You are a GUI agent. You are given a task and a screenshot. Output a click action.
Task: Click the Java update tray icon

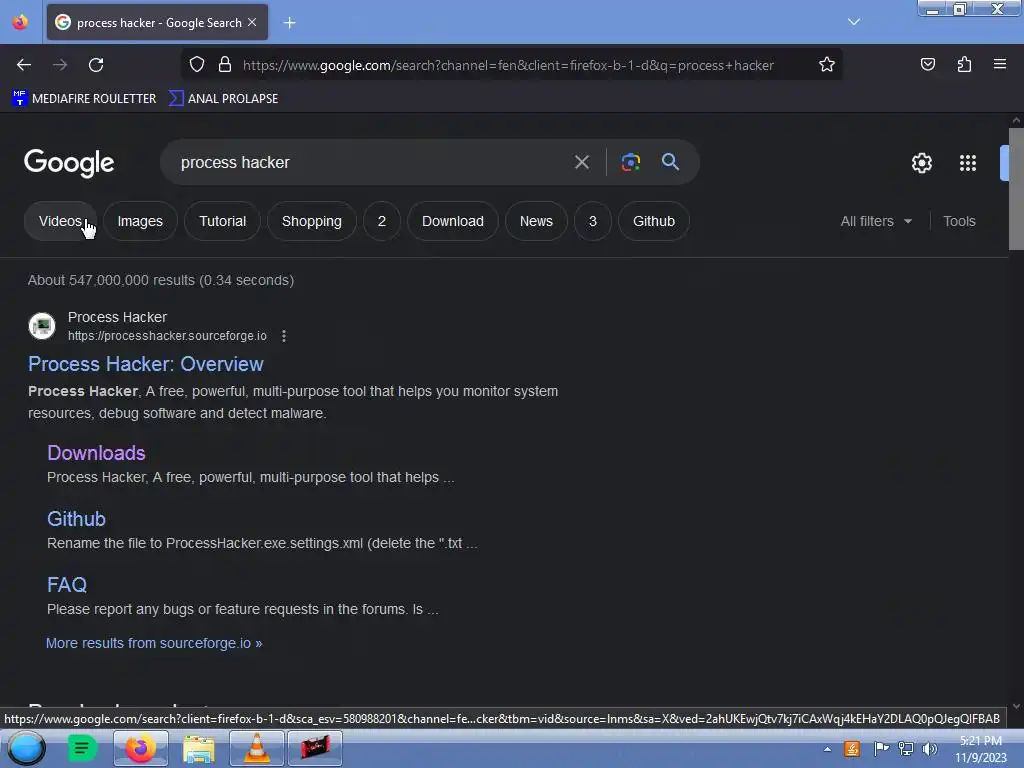click(852, 749)
